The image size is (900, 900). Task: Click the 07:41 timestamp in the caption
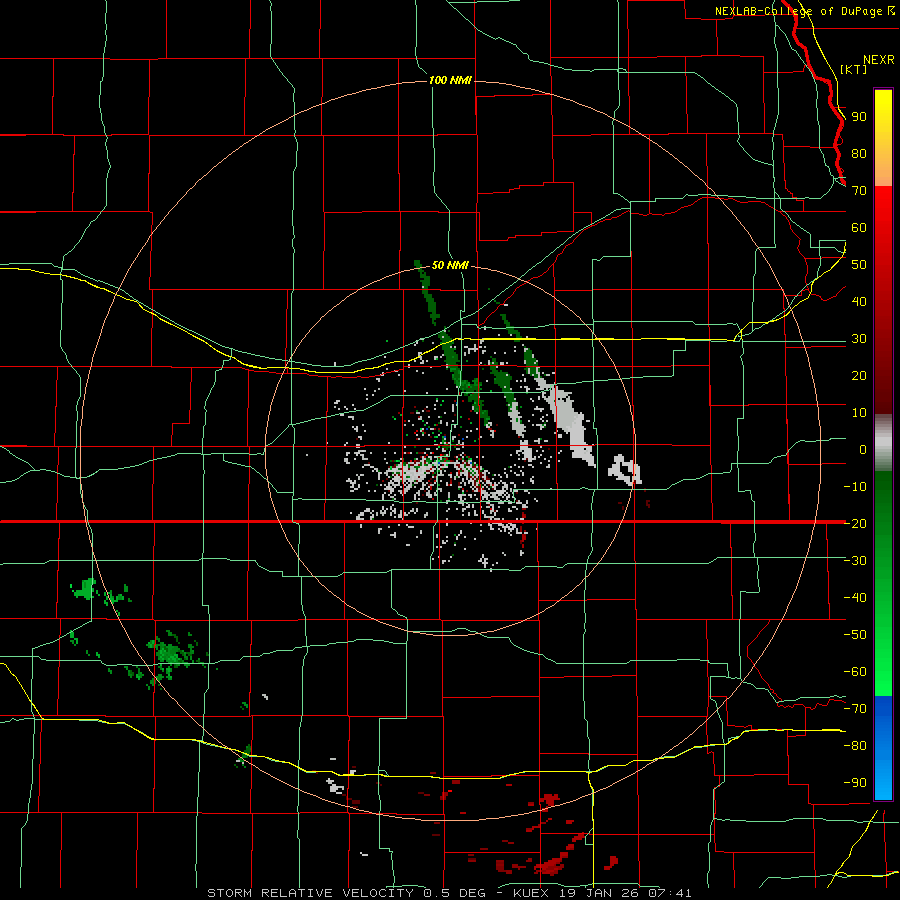[669, 893]
